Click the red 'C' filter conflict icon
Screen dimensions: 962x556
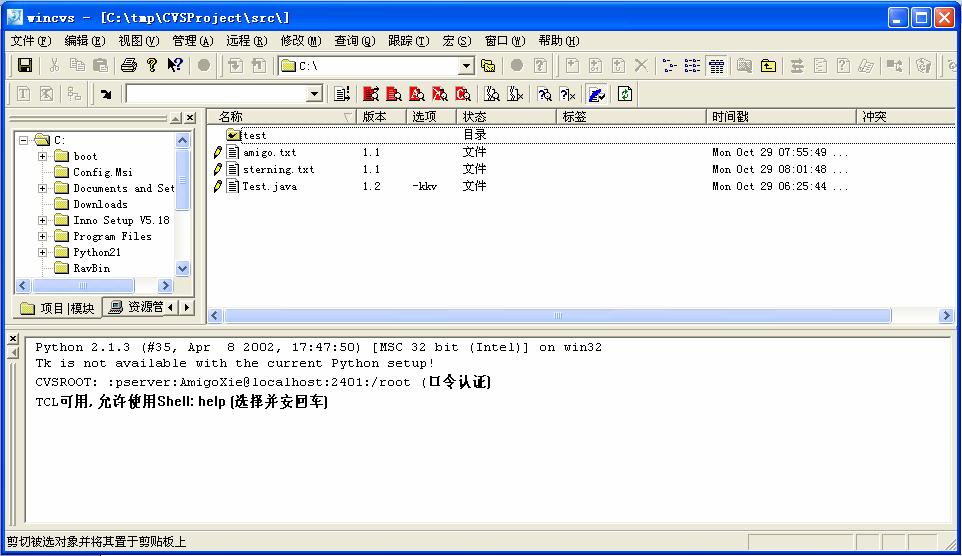pyautogui.click(x=463, y=94)
